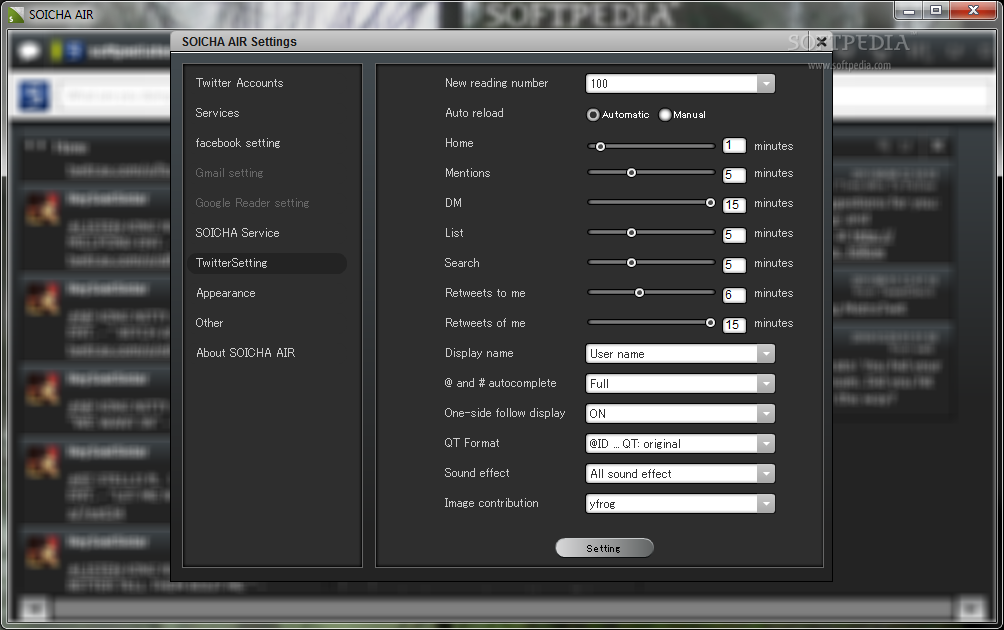
Task: Click the Search reload interval slider
Action: [x=651, y=262]
